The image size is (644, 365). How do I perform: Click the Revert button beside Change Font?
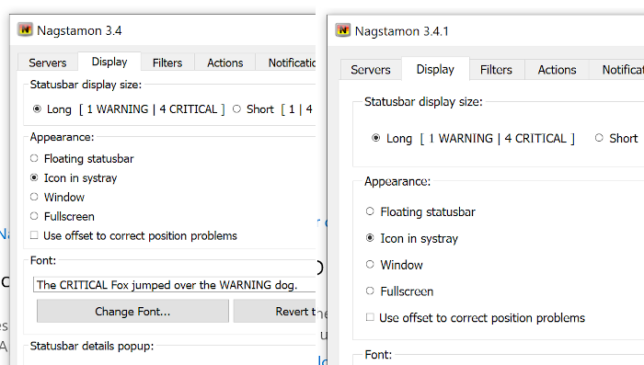click(x=275, y=311)
